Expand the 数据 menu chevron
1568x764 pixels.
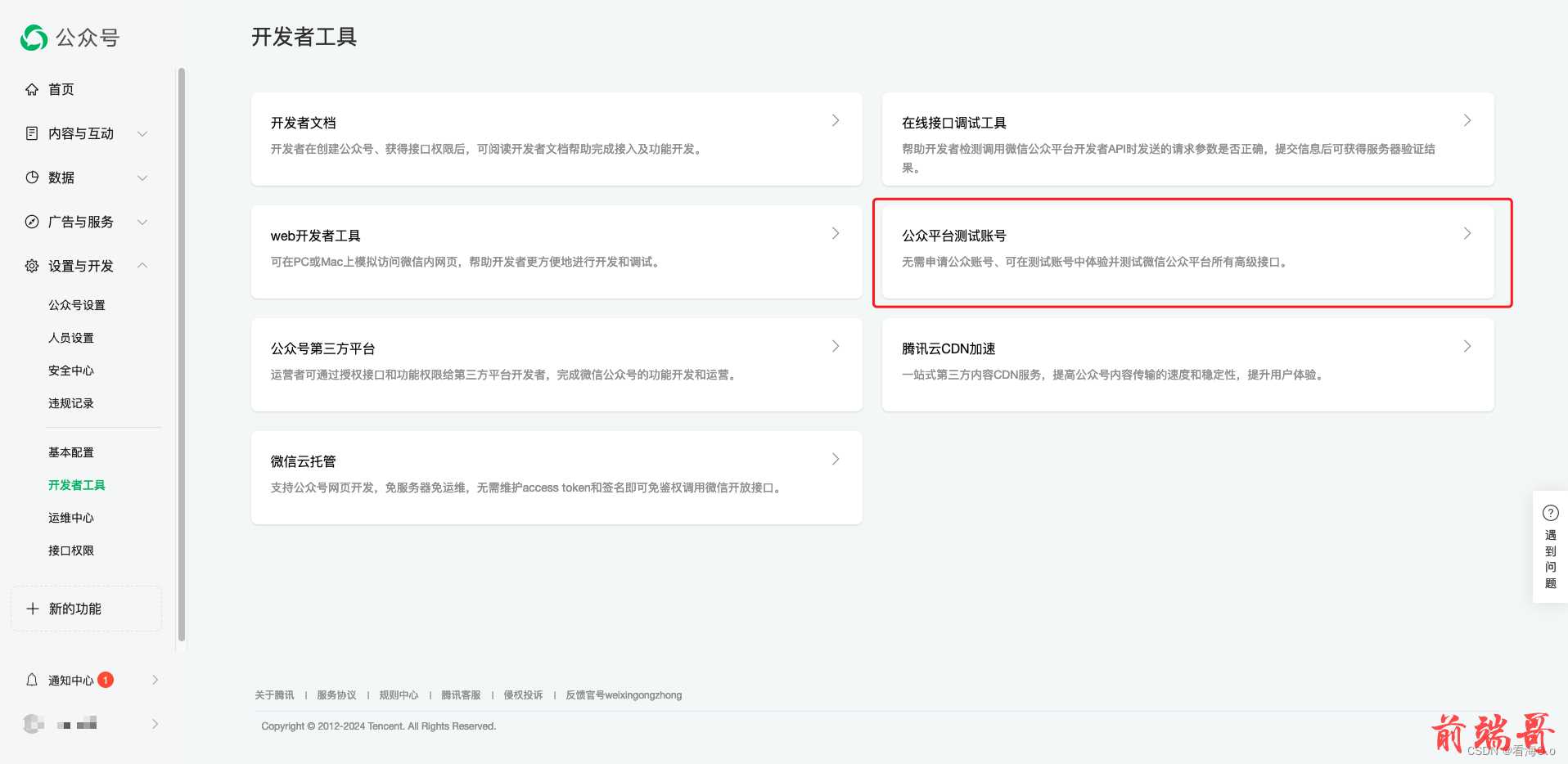pos(142,178)
